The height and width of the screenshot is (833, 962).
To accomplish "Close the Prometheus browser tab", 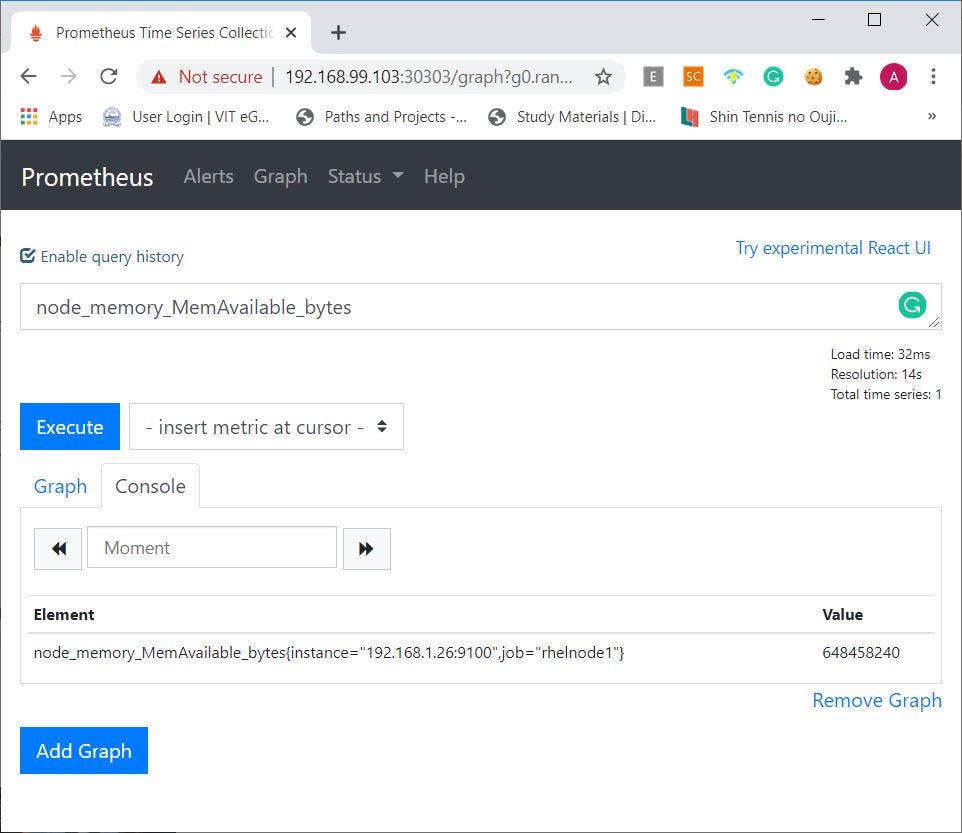I will pos(291,33).
